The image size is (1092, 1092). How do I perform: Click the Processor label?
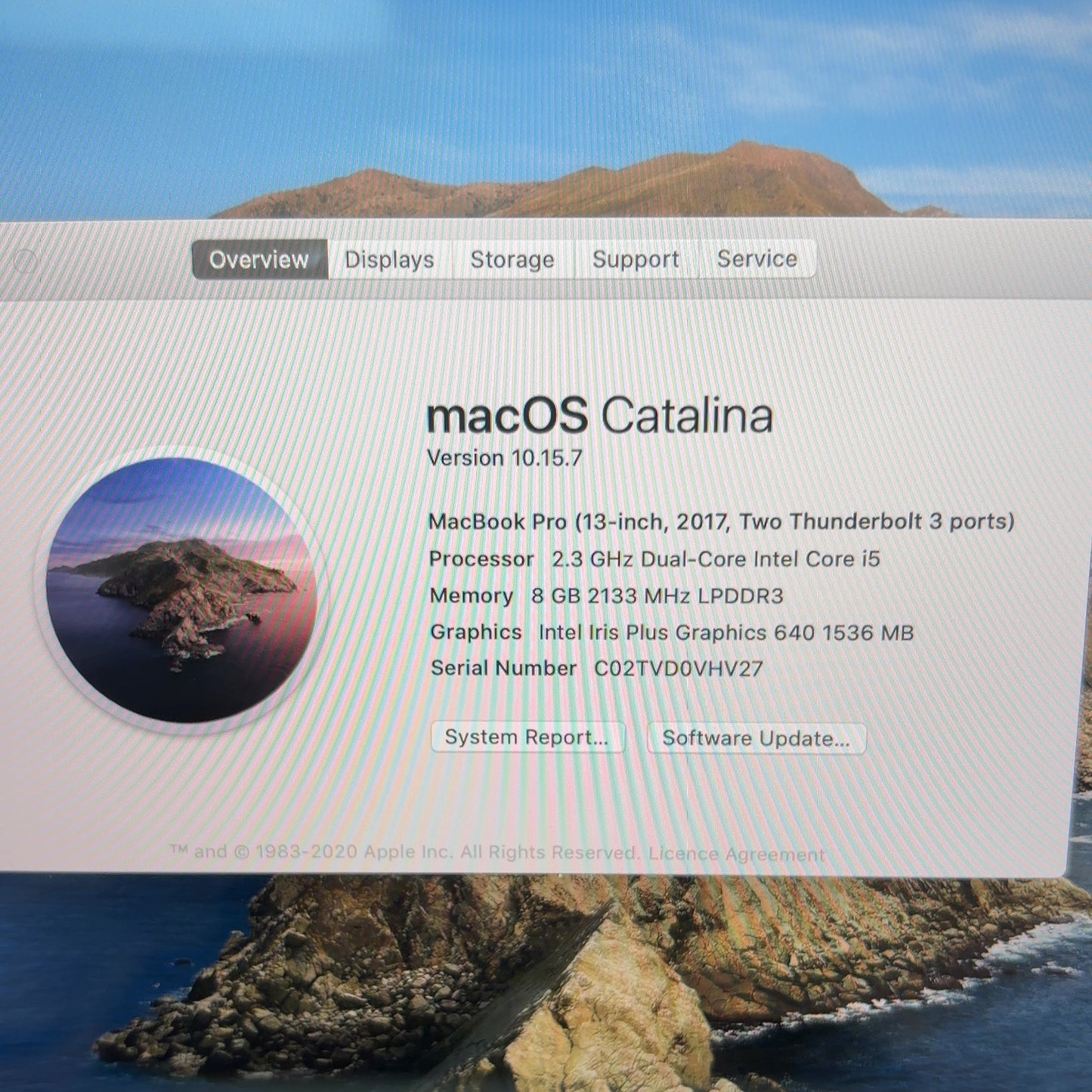(x=481, y=559)
